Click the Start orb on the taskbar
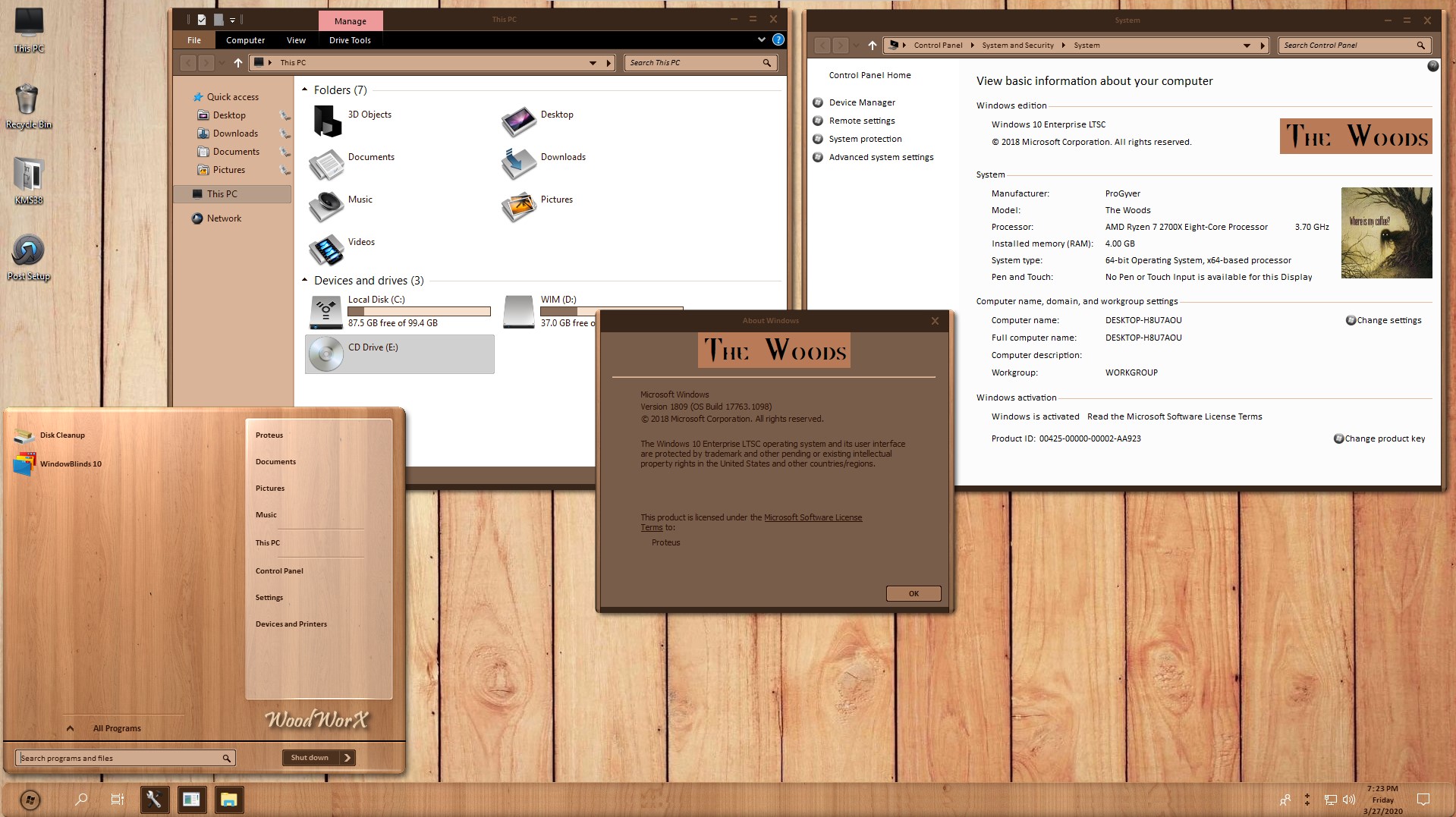 click(30, 800)
